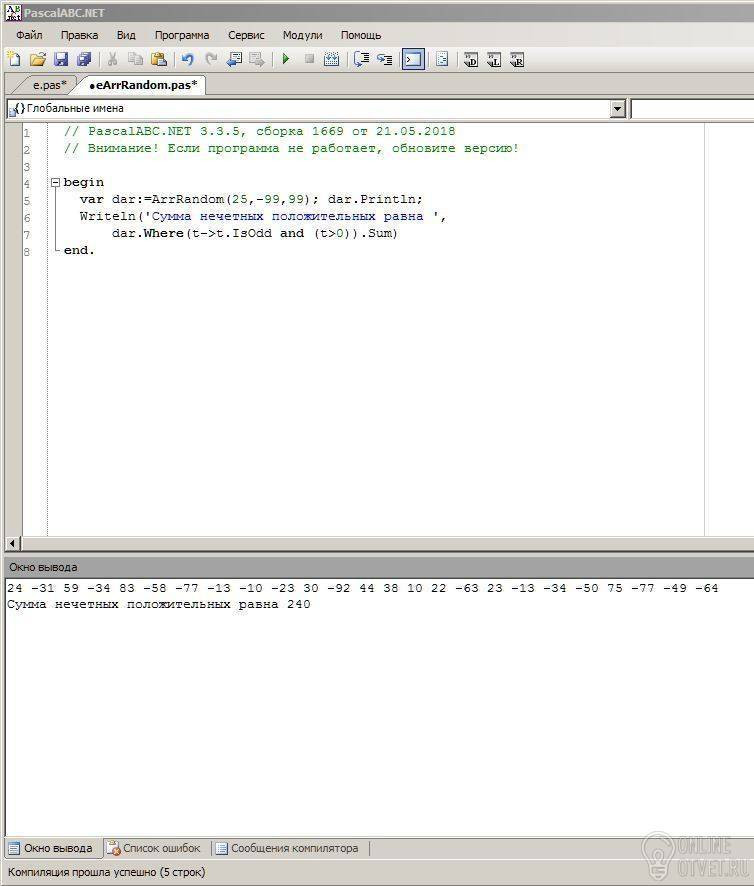
Task: Toggle the output window toolbar button
Action: [413, 59]
